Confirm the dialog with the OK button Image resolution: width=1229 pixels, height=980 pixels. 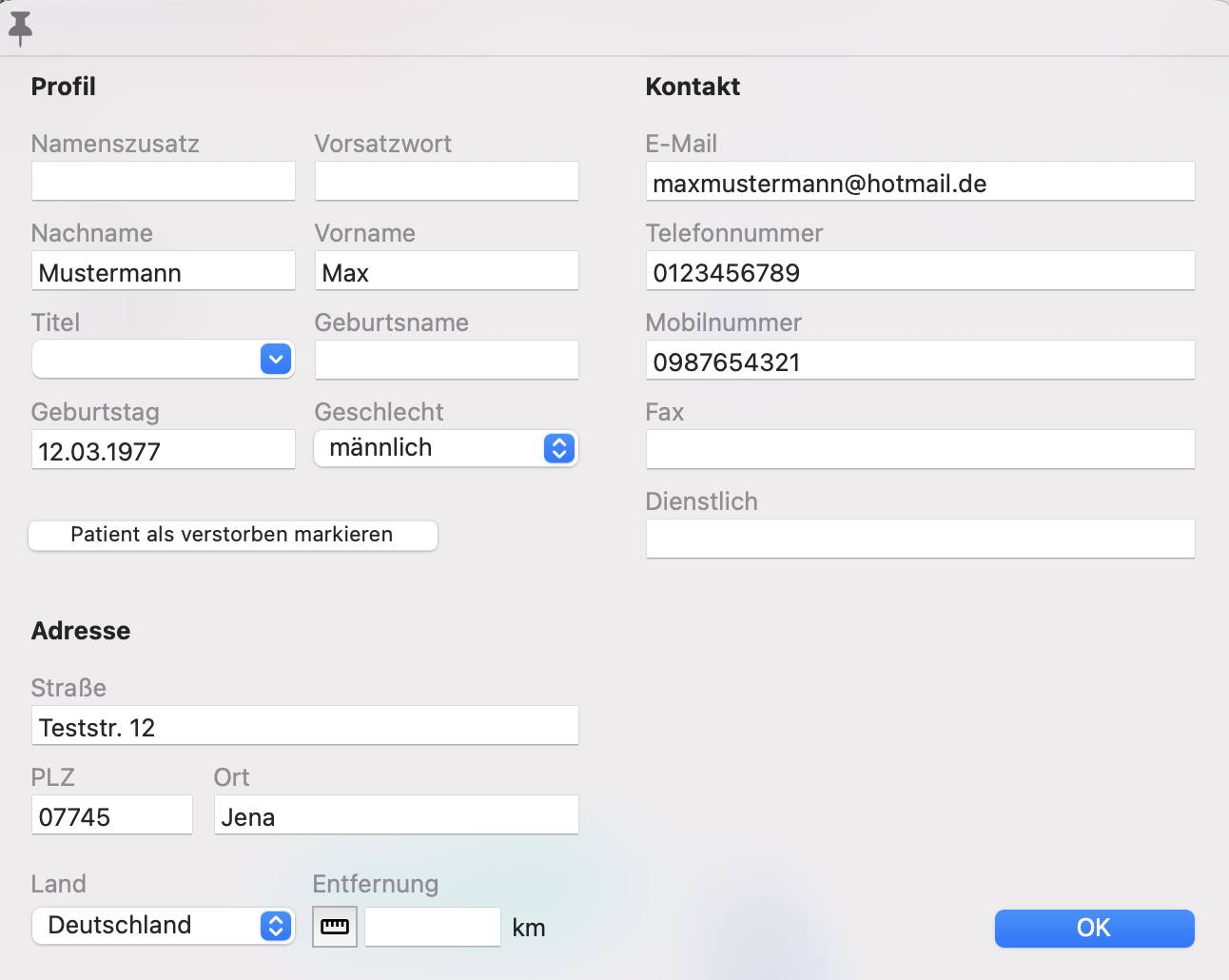1094,928
